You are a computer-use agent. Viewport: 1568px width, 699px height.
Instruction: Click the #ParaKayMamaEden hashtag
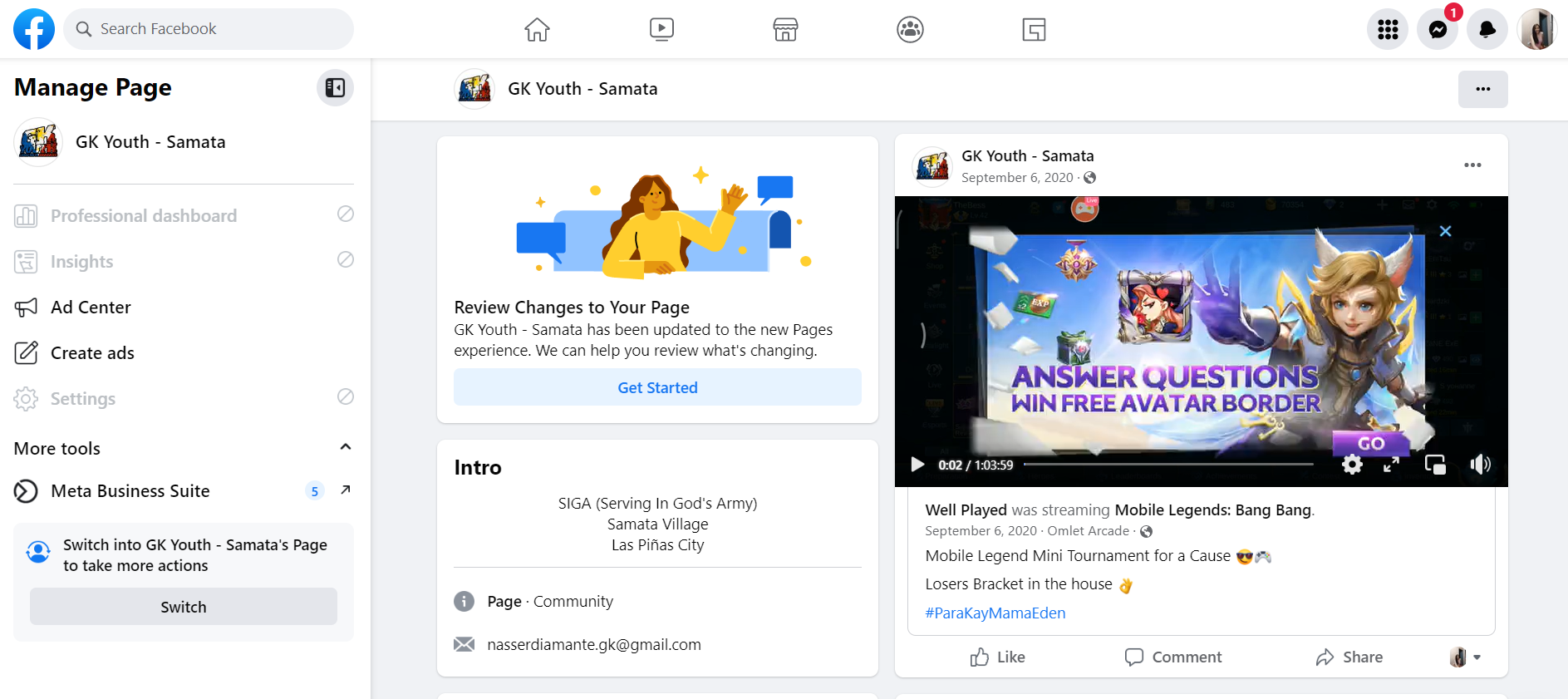coord(995,613)
